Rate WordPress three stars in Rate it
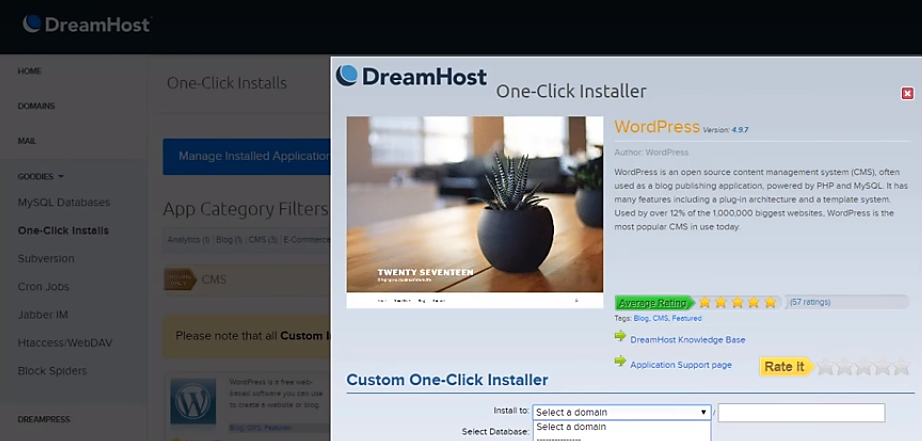This screenshot has height=441, width=922. pos(863,367)
